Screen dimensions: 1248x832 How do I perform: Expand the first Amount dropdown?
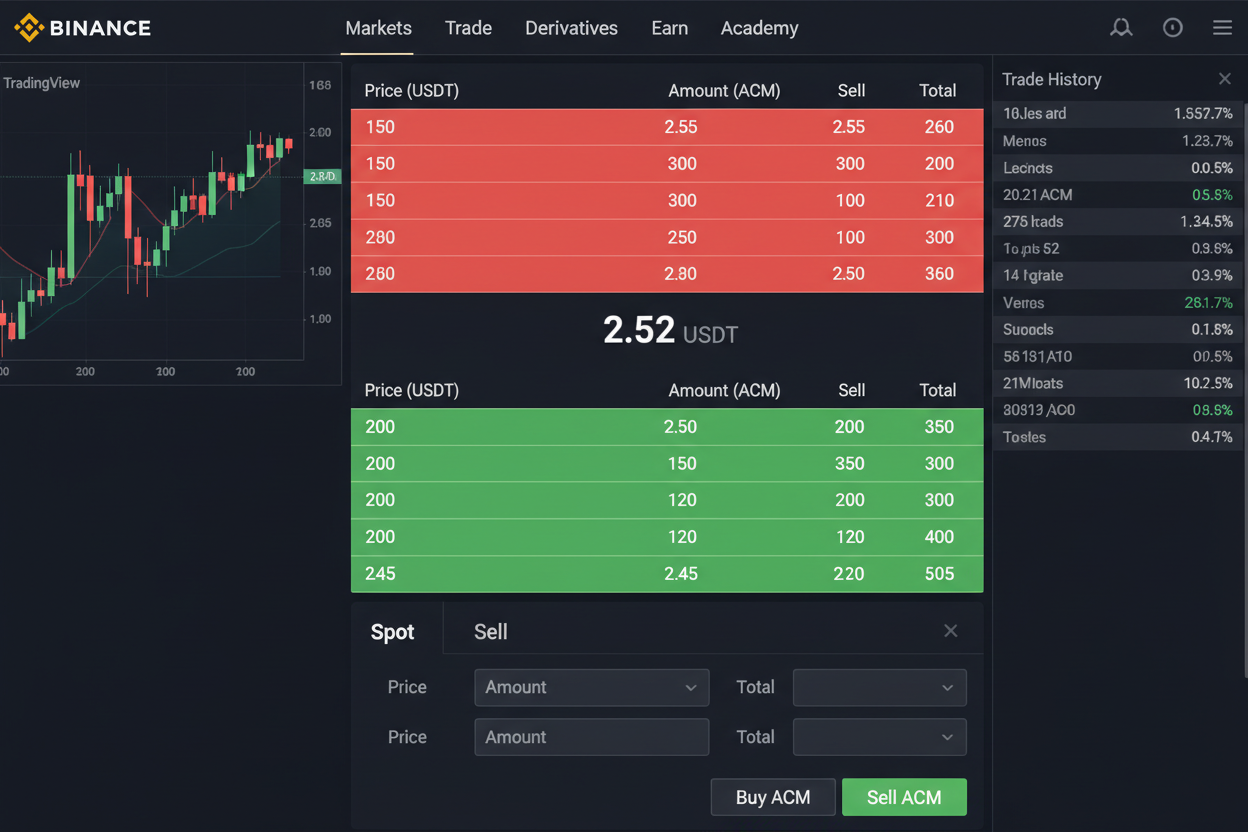click(x=591, y=687)
